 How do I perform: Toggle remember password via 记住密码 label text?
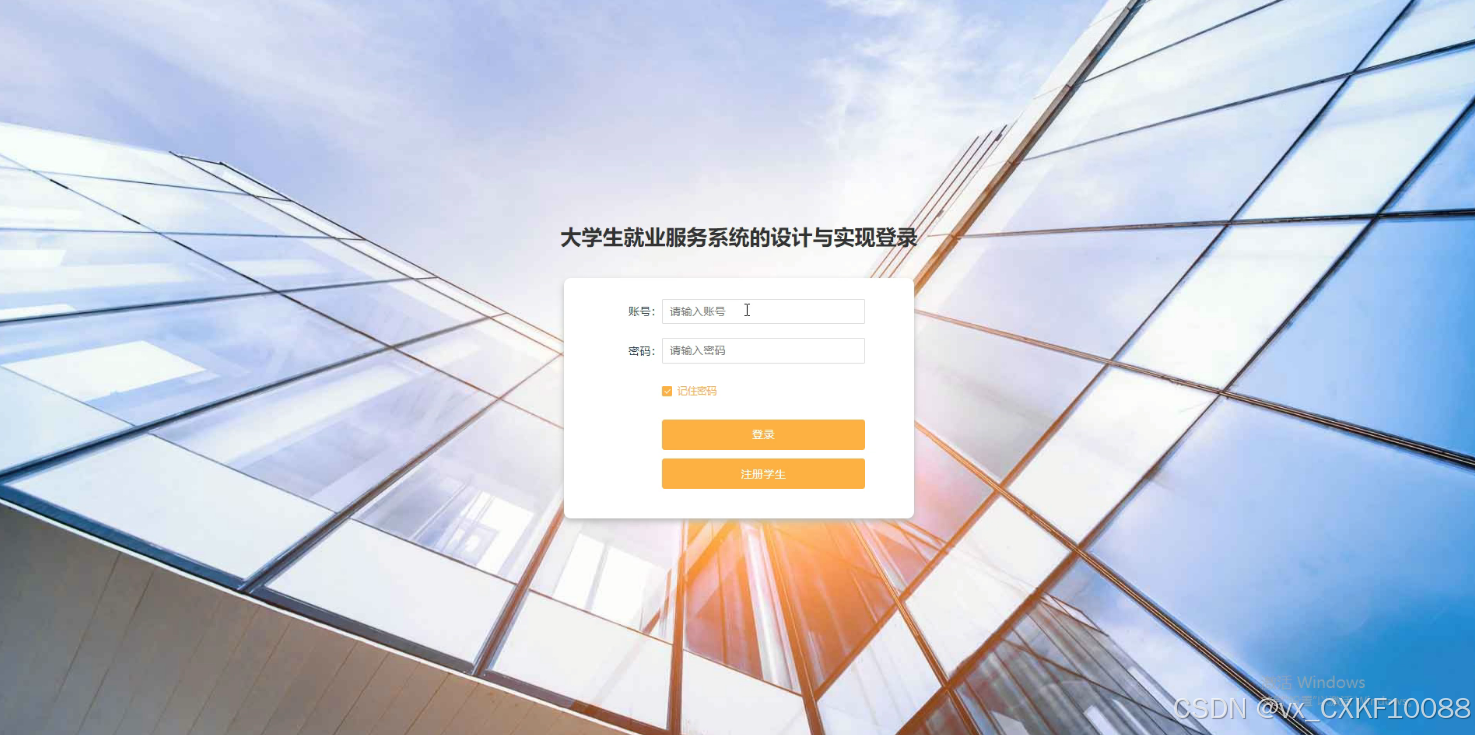click(x=697, y=391)
